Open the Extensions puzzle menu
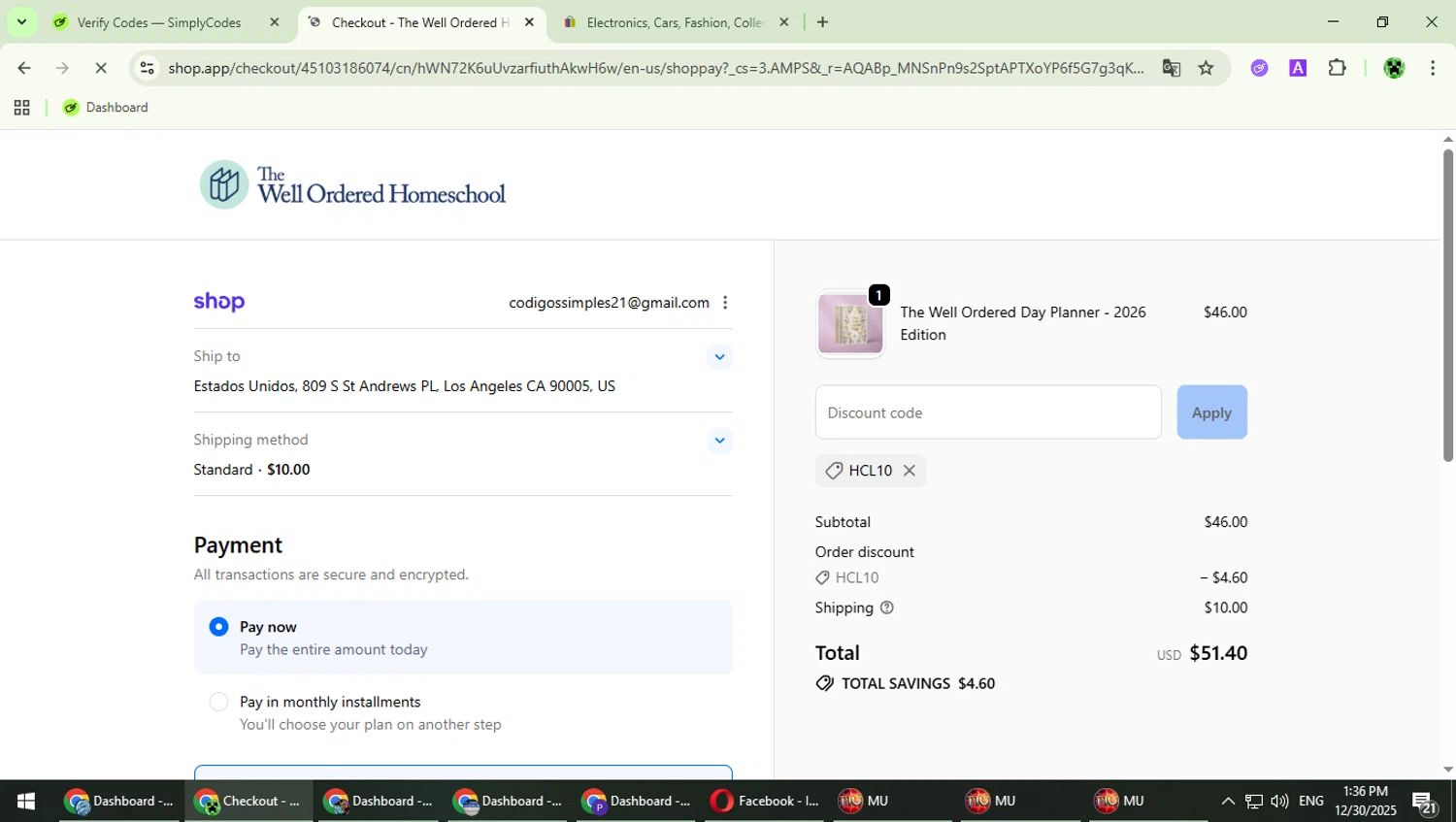 1338,68
